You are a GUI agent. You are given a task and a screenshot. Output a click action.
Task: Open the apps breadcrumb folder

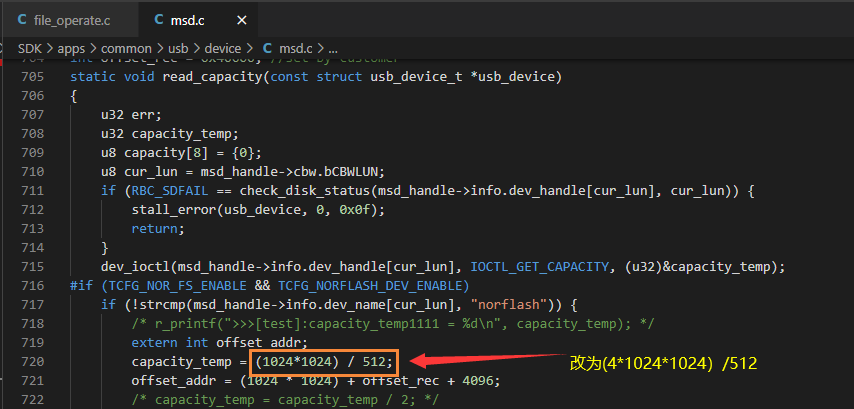coord(71,48)
